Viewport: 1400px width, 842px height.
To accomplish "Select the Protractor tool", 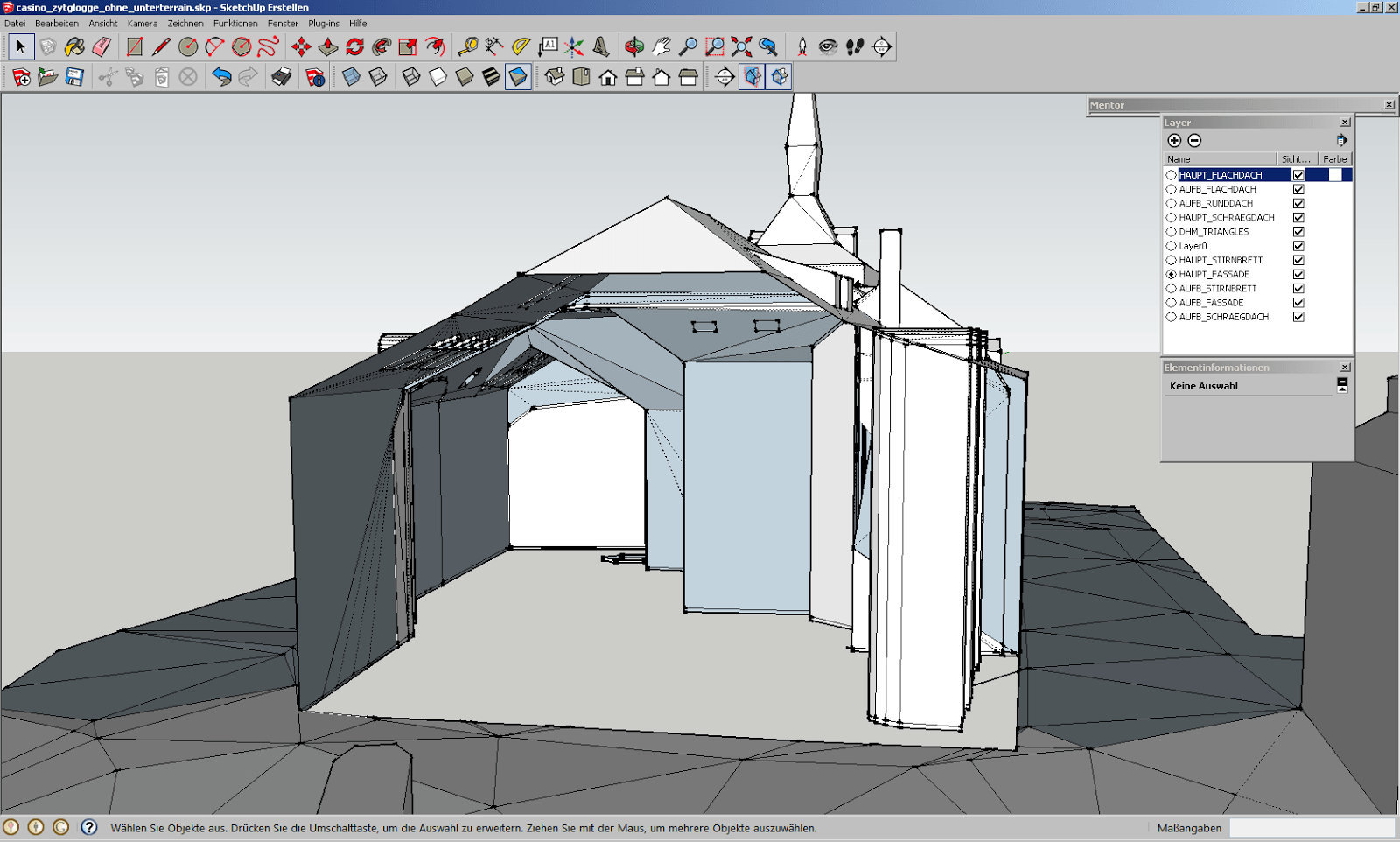I will (x=521, y=46).
